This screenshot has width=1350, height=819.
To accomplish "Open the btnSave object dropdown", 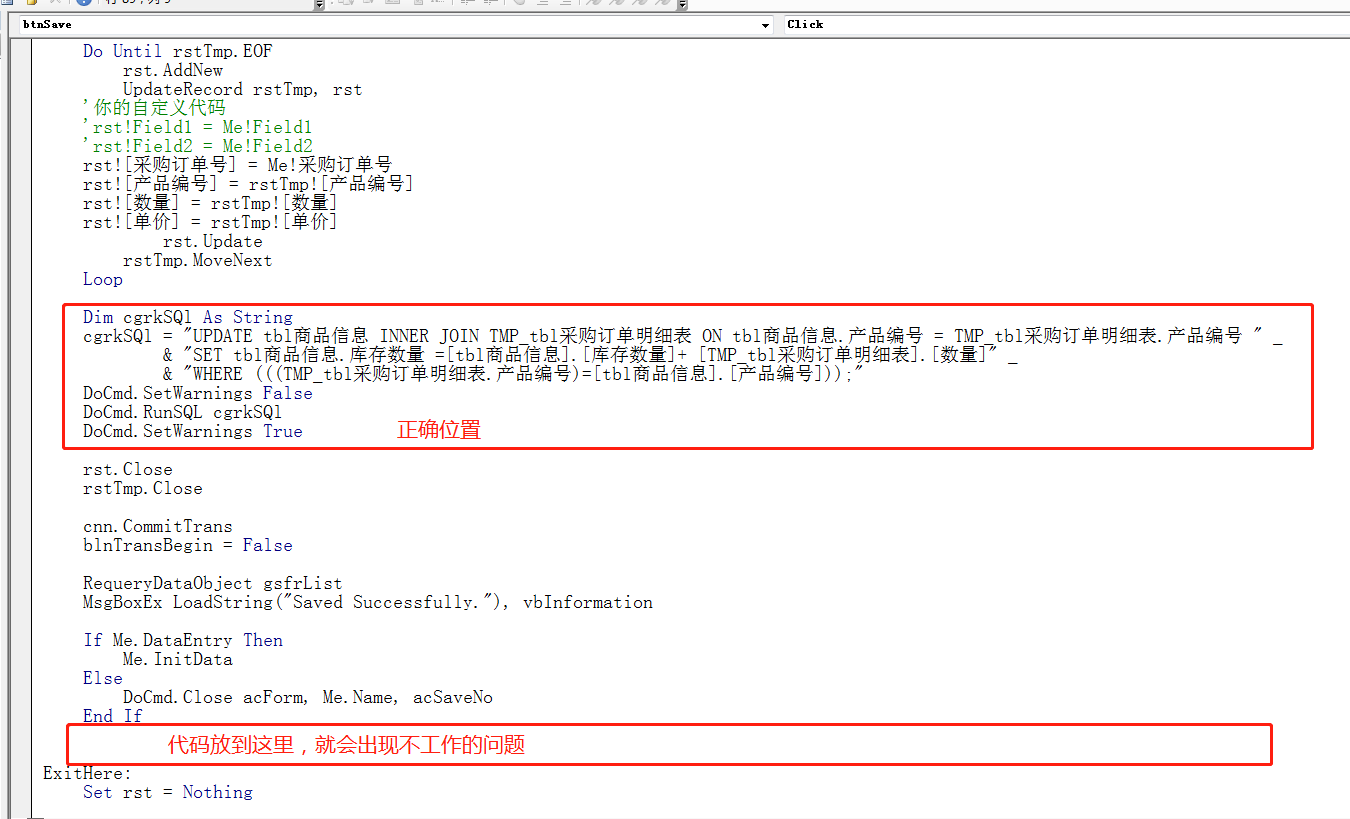I will pos(765,25).
